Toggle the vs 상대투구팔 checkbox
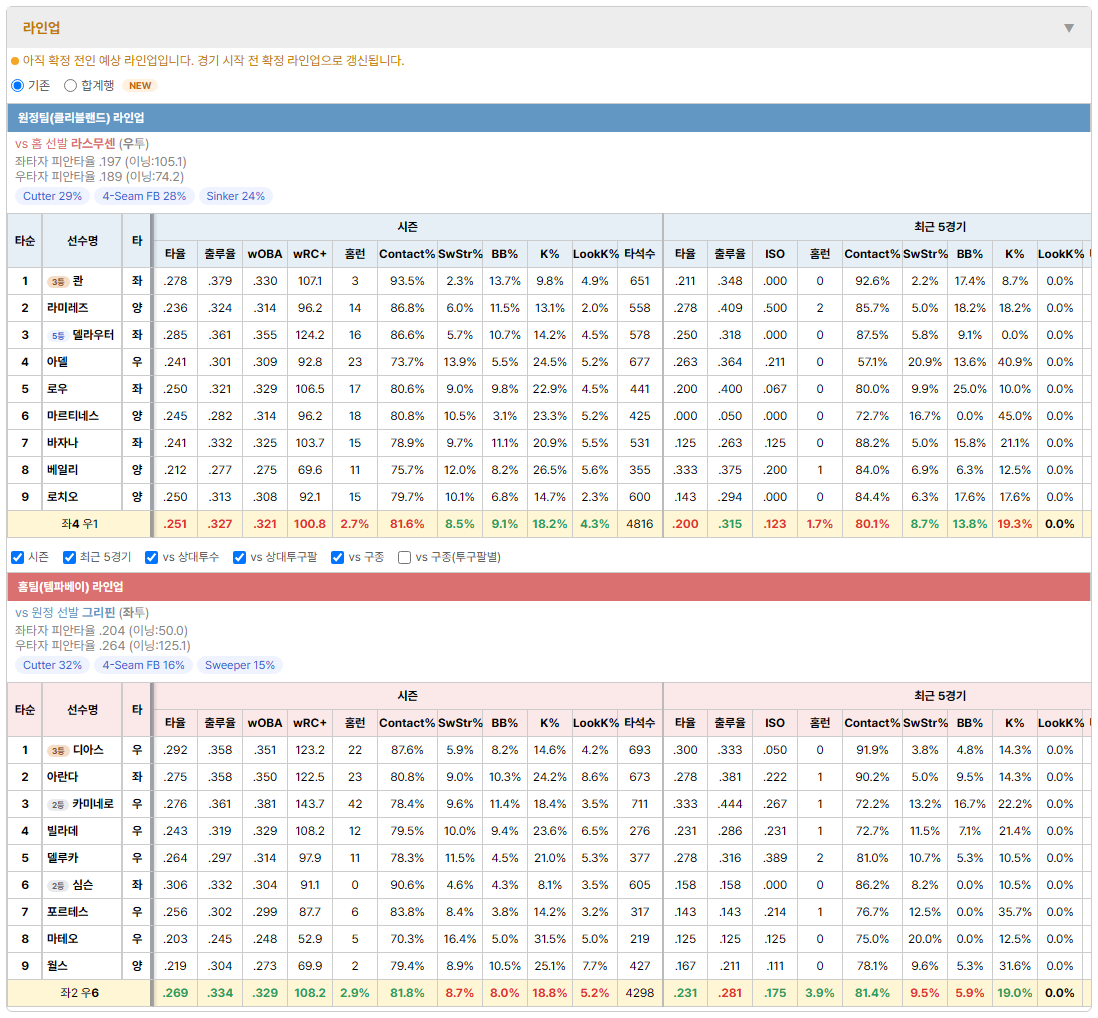The image size is (1098, 1018). (x=239, y=557)
